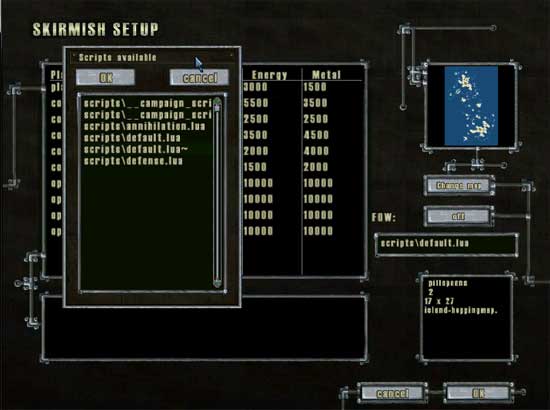The height and width of the screenshot is (410, 550).
Task: Choose scripts\default.lua~ backup entry
Action: pyautogui.click(x=136, y=149)
